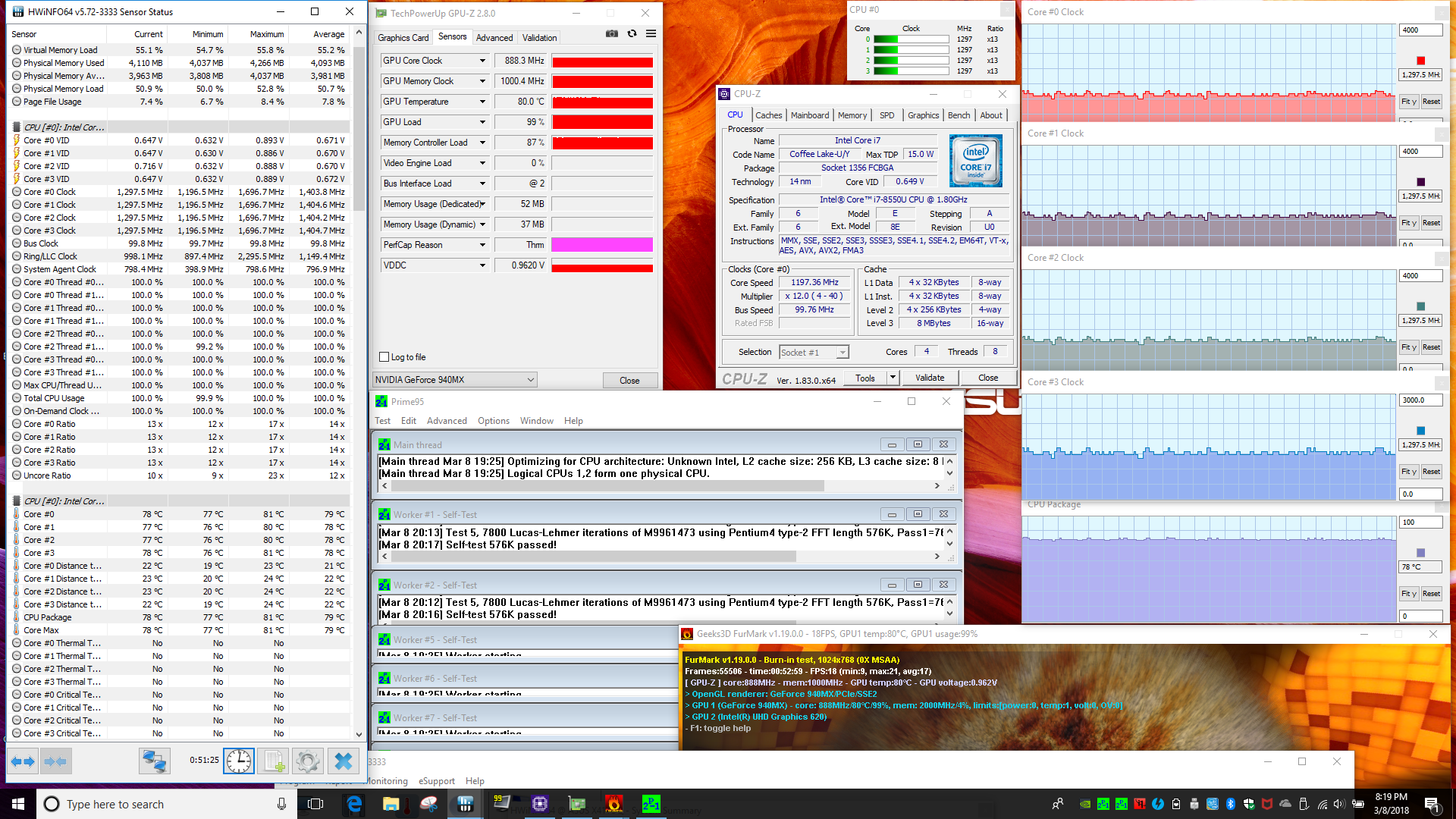Open HWiNFO sensor settings gear icon

point(307,761)
